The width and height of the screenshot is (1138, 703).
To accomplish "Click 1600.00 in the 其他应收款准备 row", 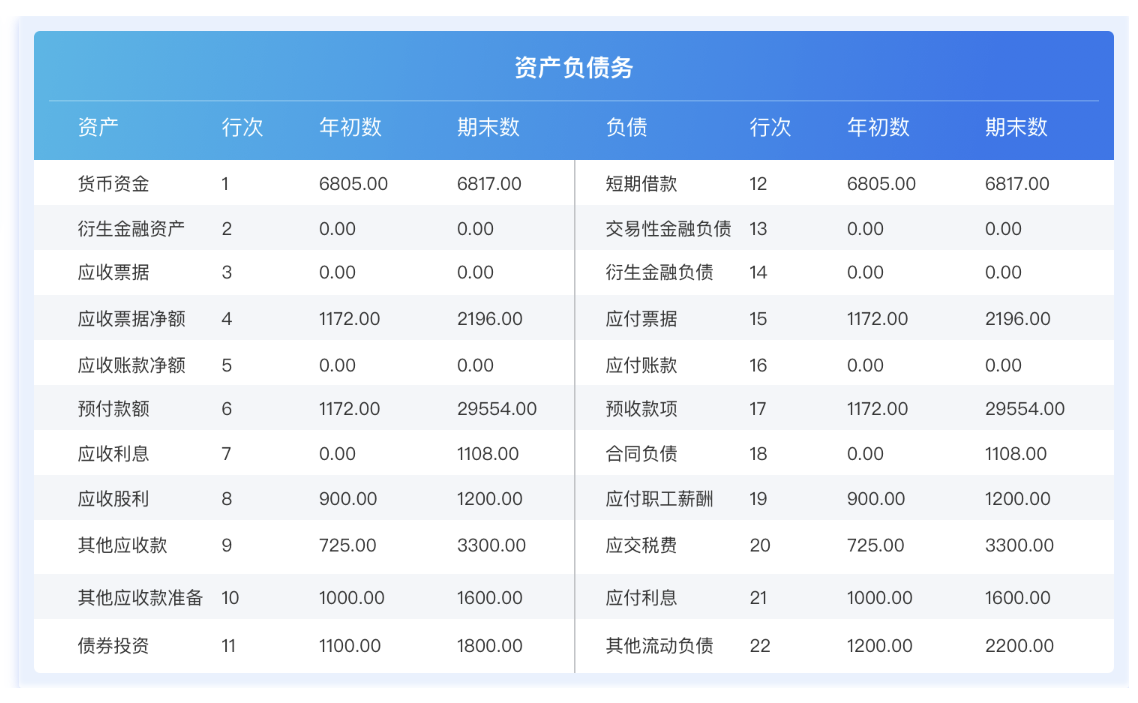I will [490, 597].
